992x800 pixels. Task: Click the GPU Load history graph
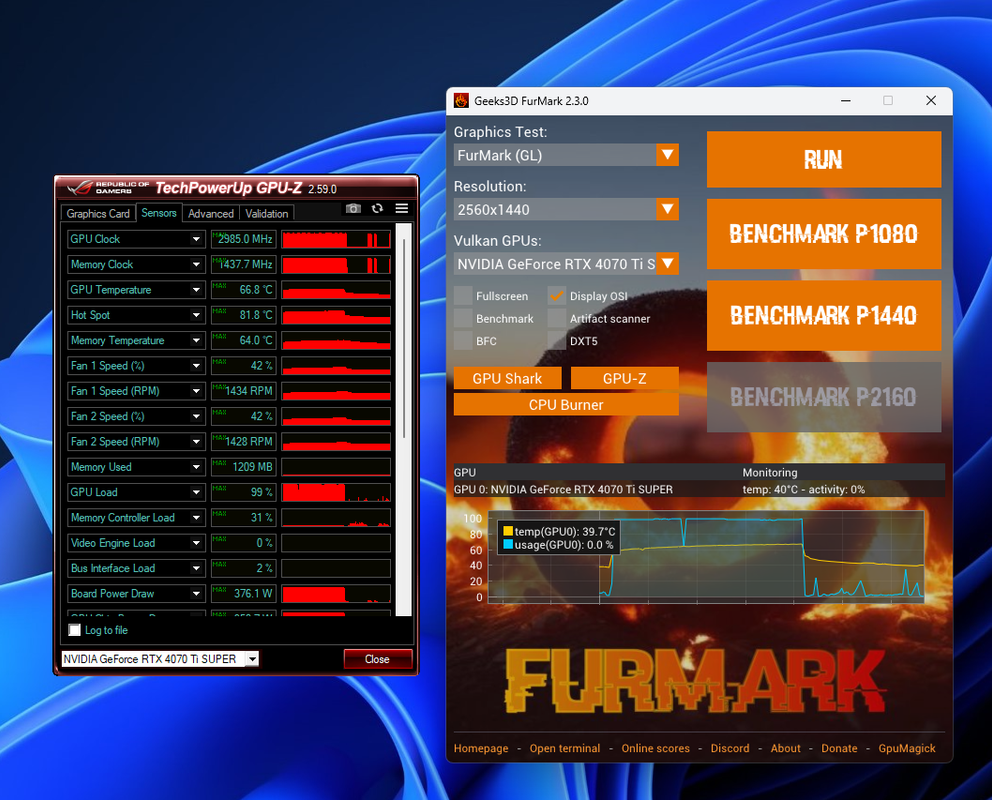(336, 492)
